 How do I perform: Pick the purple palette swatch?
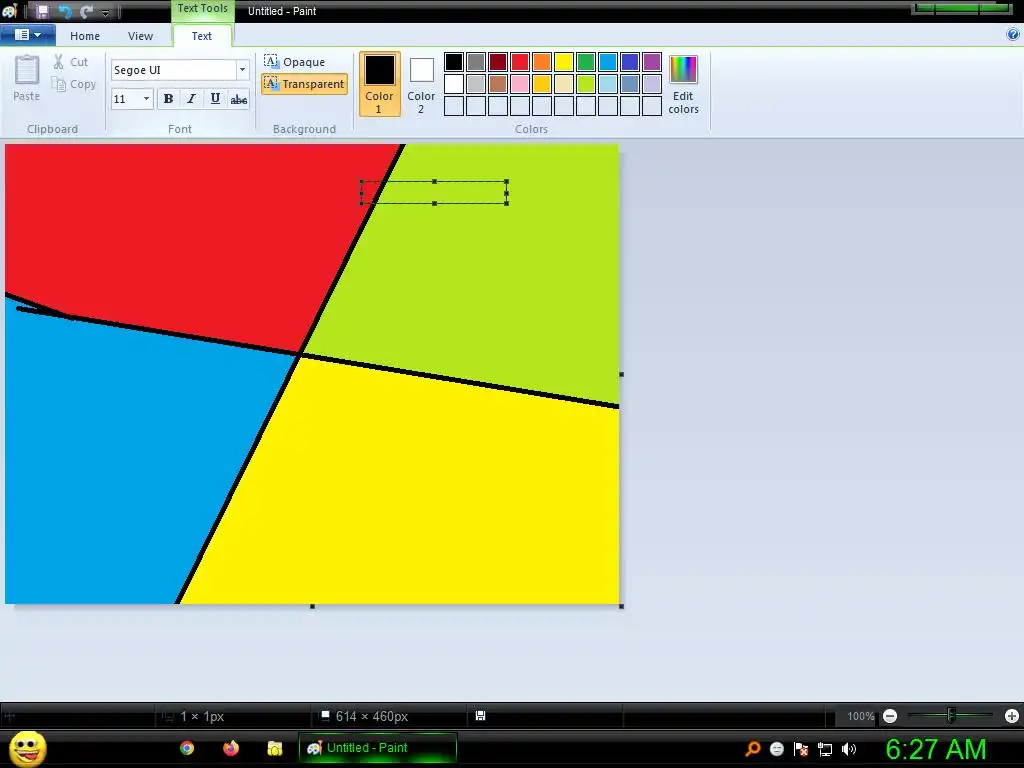pos(652,62)
